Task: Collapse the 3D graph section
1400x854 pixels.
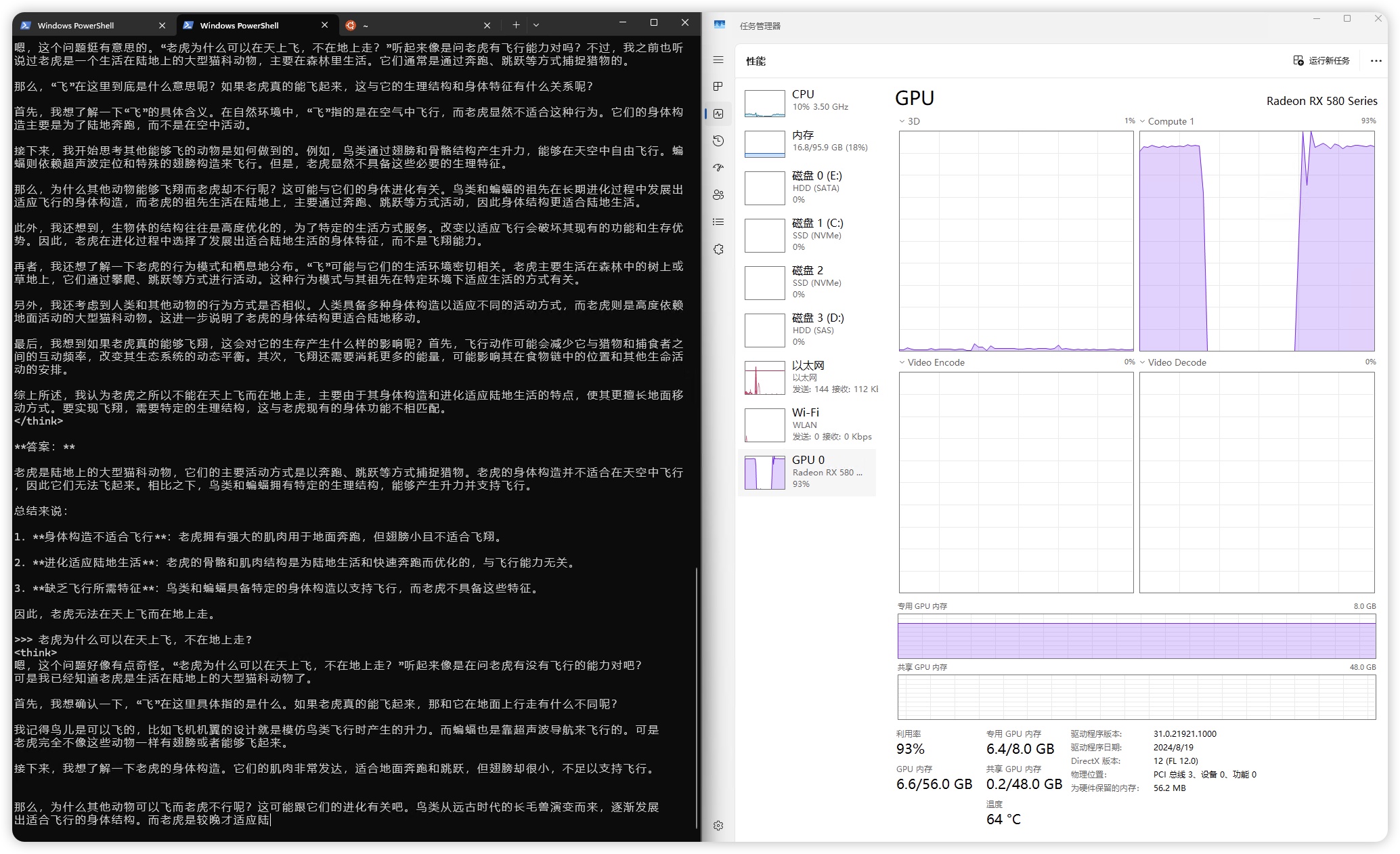Action: point(901,121)
